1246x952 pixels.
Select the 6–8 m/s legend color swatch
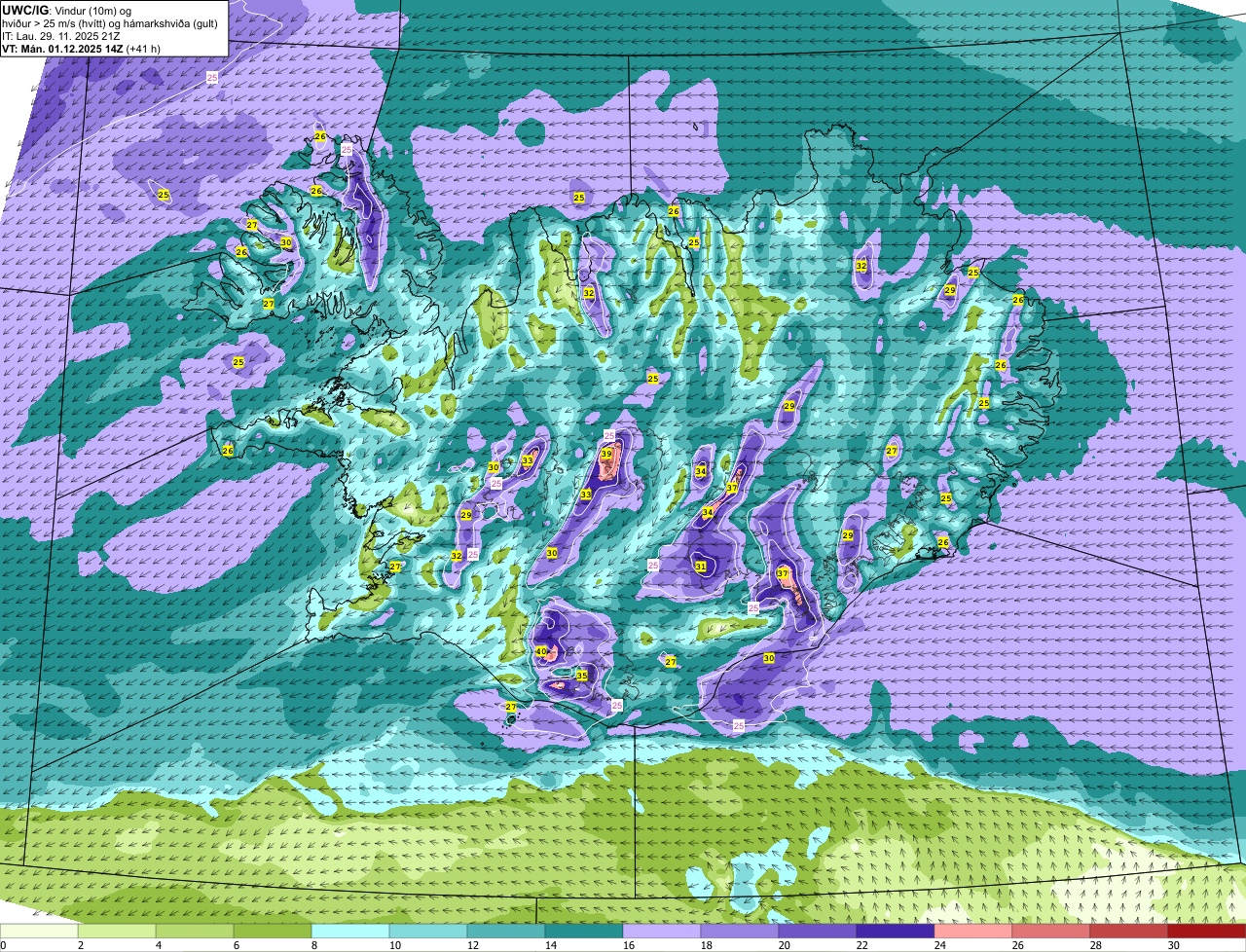coord(273,932)
